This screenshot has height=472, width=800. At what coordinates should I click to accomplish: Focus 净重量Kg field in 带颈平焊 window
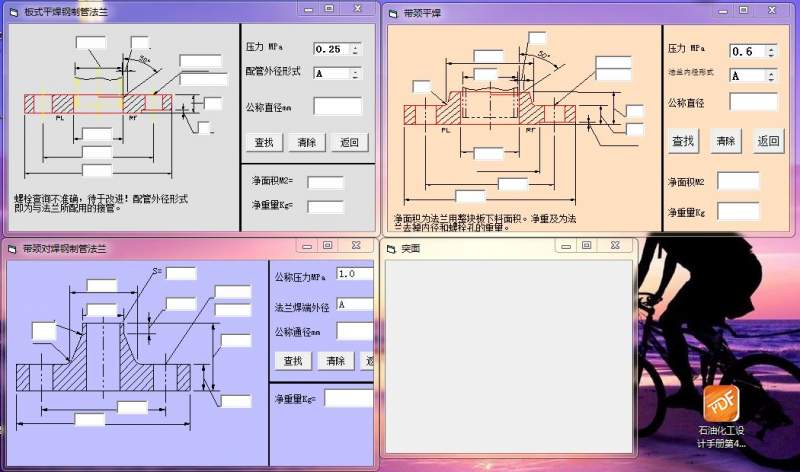(x=738, y=211)
